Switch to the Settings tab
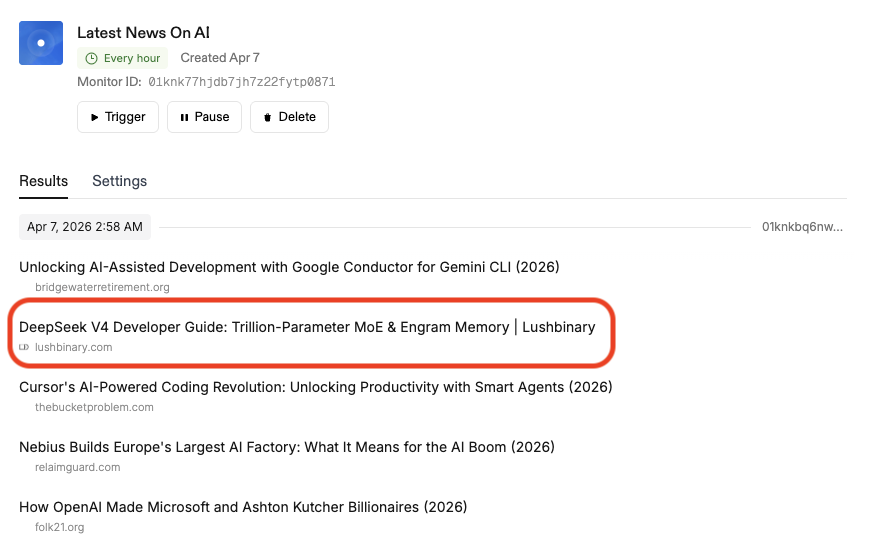The image size is (874, 558). pos(119,181)
